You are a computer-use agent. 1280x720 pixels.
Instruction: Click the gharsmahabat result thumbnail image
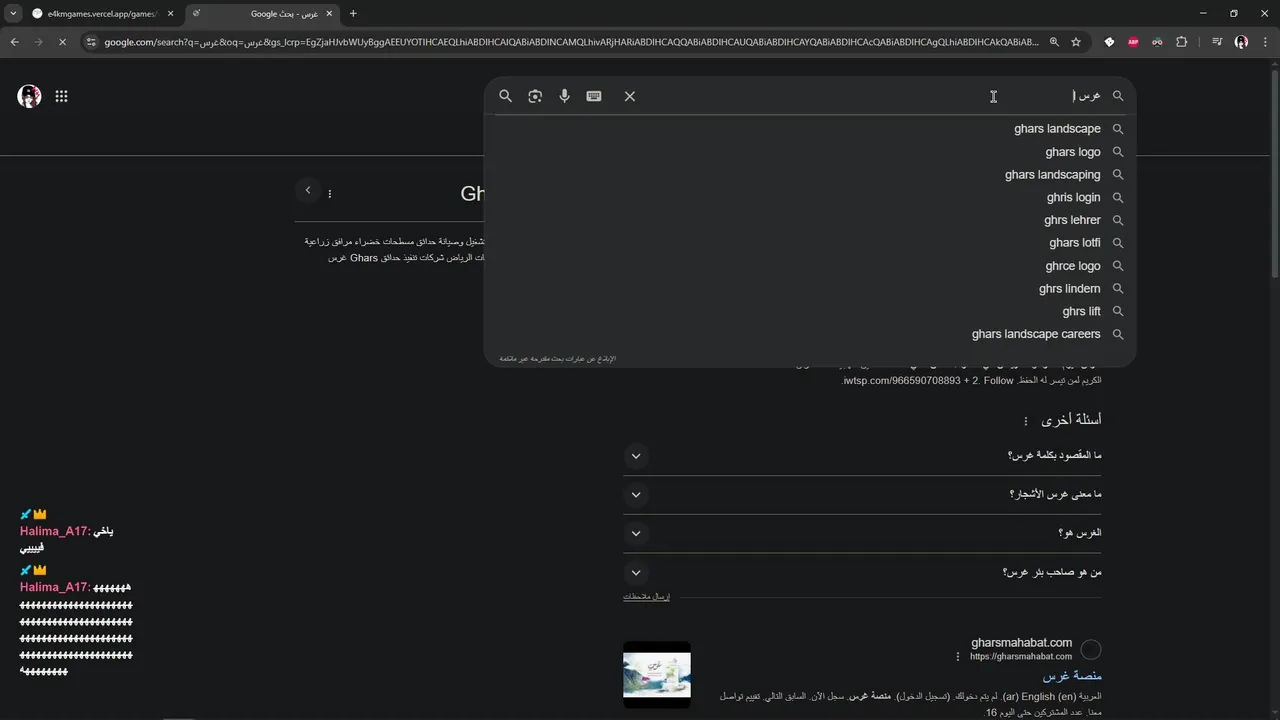click(x=657, y=674)
